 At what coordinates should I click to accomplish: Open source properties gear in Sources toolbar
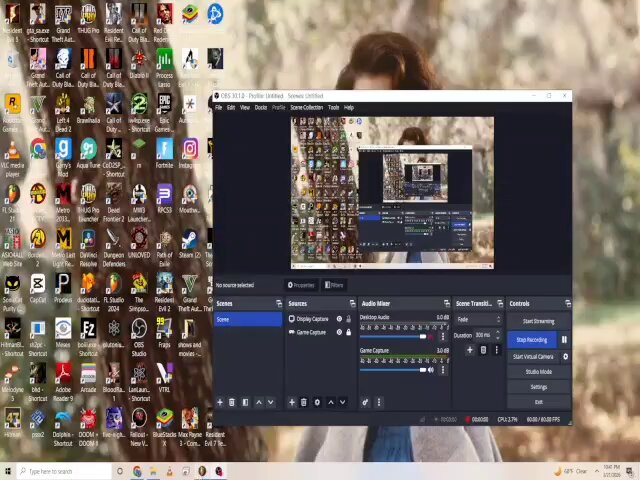[x=317, y=402]
